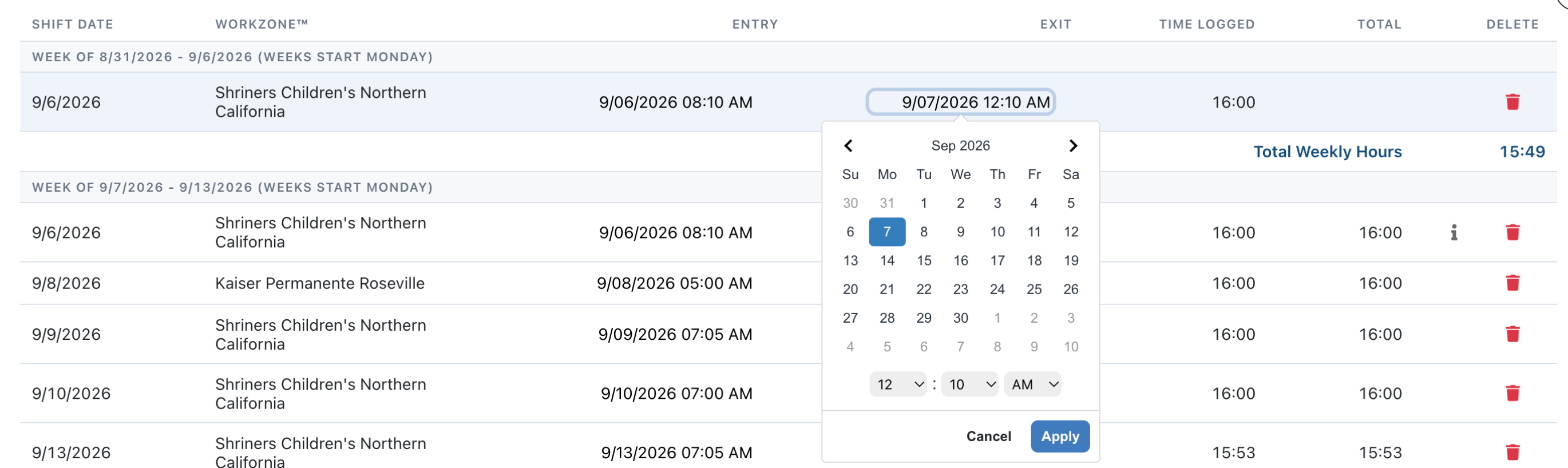Viewport: 1568px width, 468px height.
Task: Choose September 15 in the calendar
Action: (x=924, y=261)
